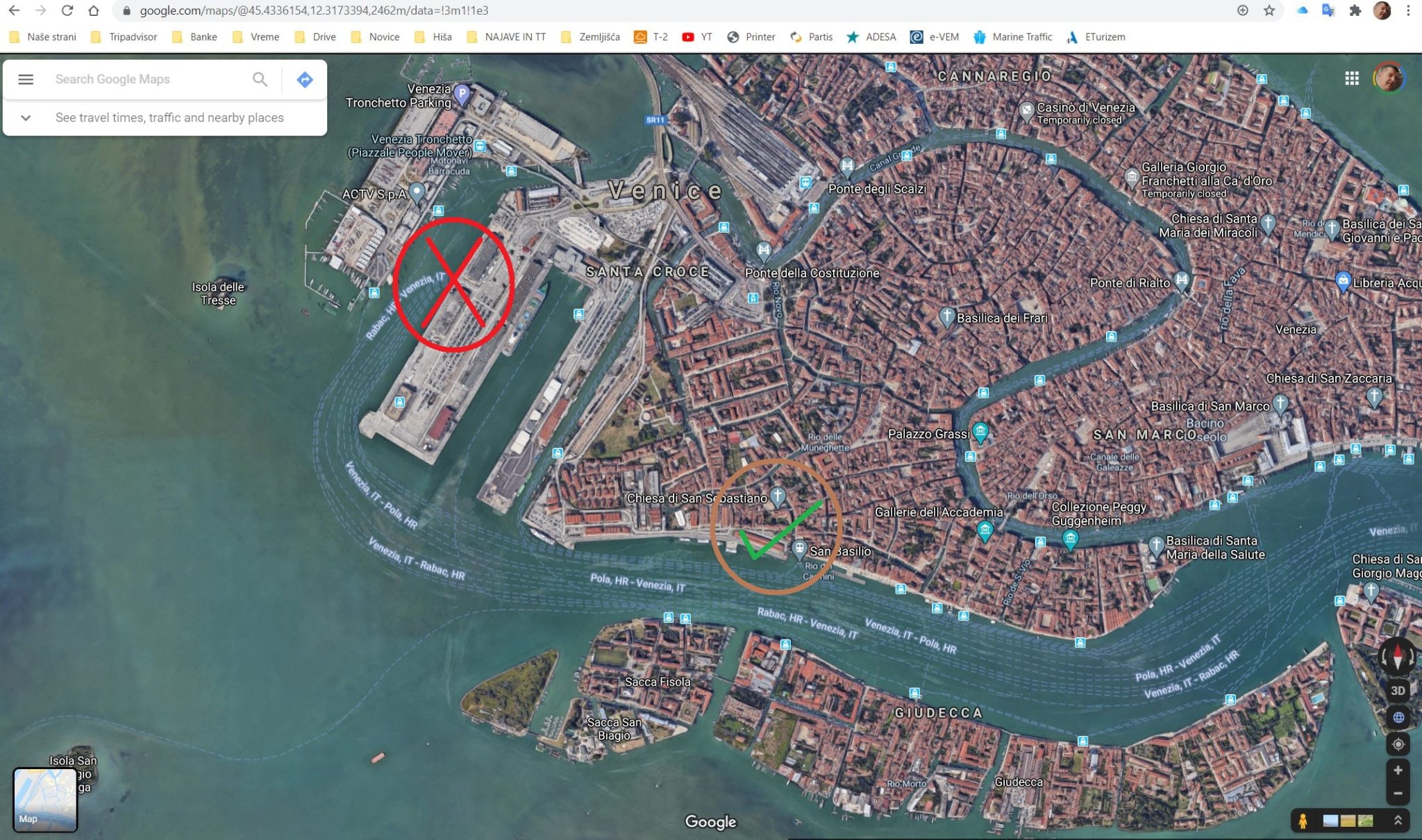Toggle the 3D tilt view
1422x840 pixels.
[x=1398, y=691]
